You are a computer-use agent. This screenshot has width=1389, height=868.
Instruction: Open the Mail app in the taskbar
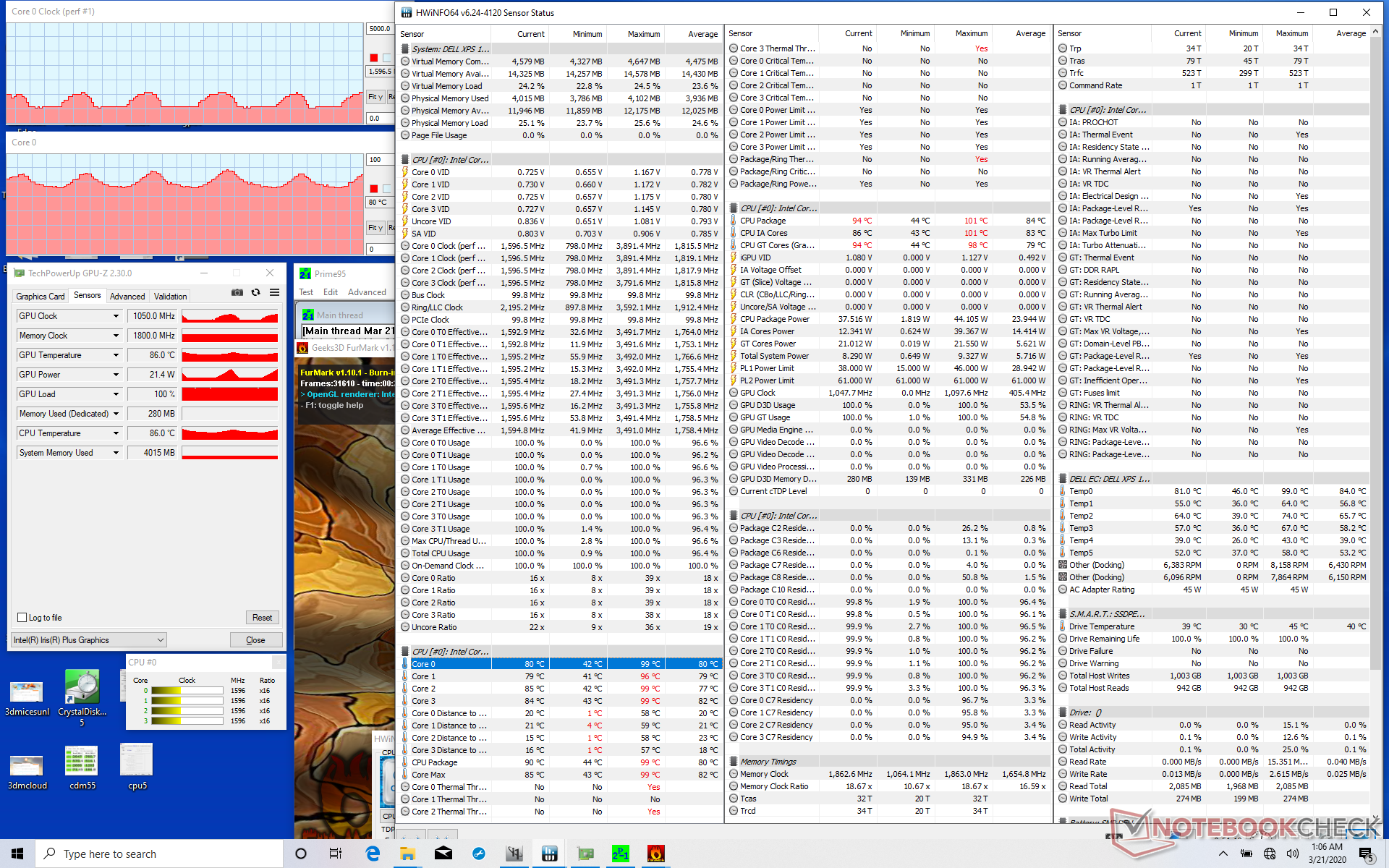[443, 854]
